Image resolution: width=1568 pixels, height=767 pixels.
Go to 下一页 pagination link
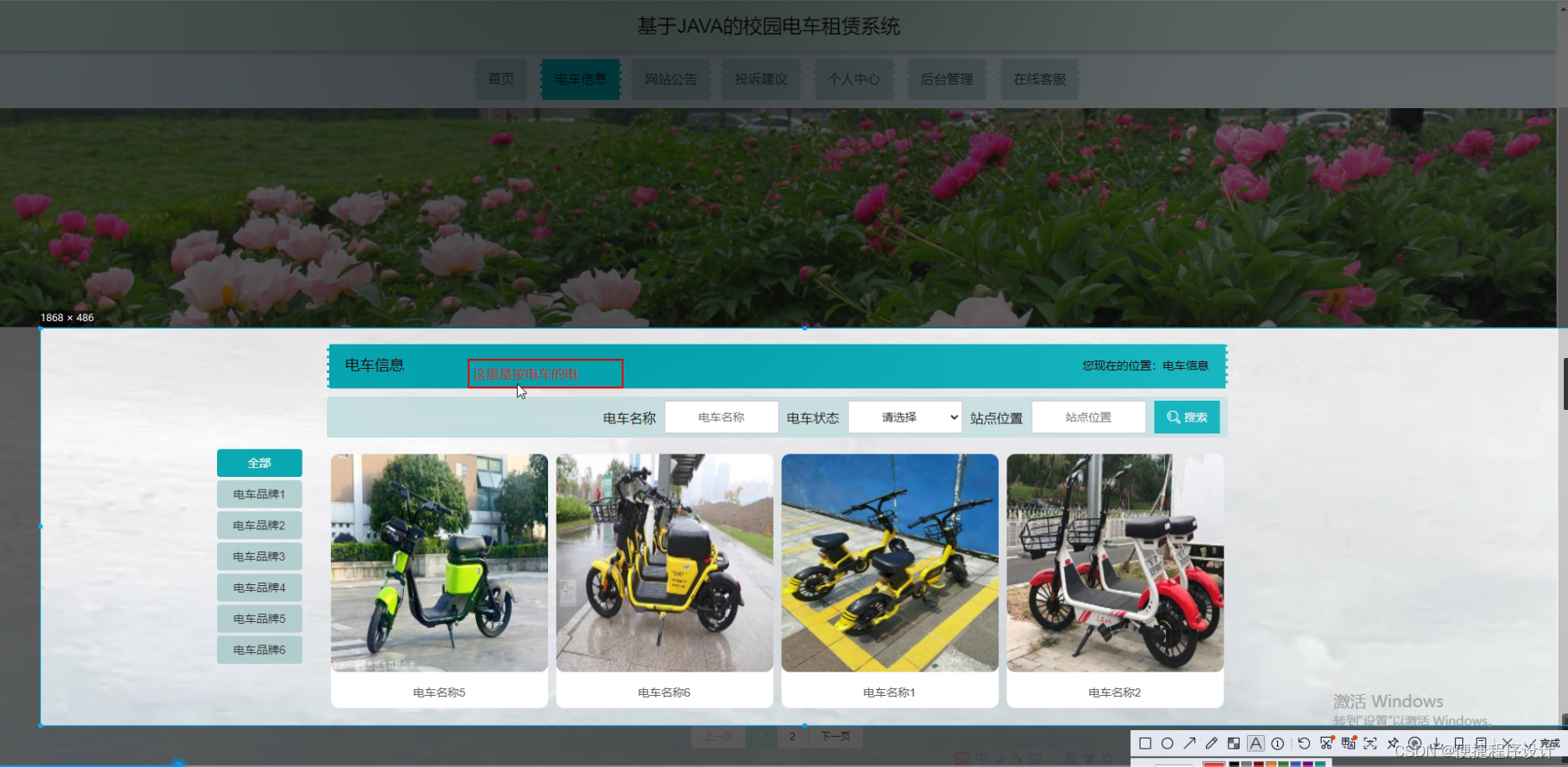(x=835, y=736)
